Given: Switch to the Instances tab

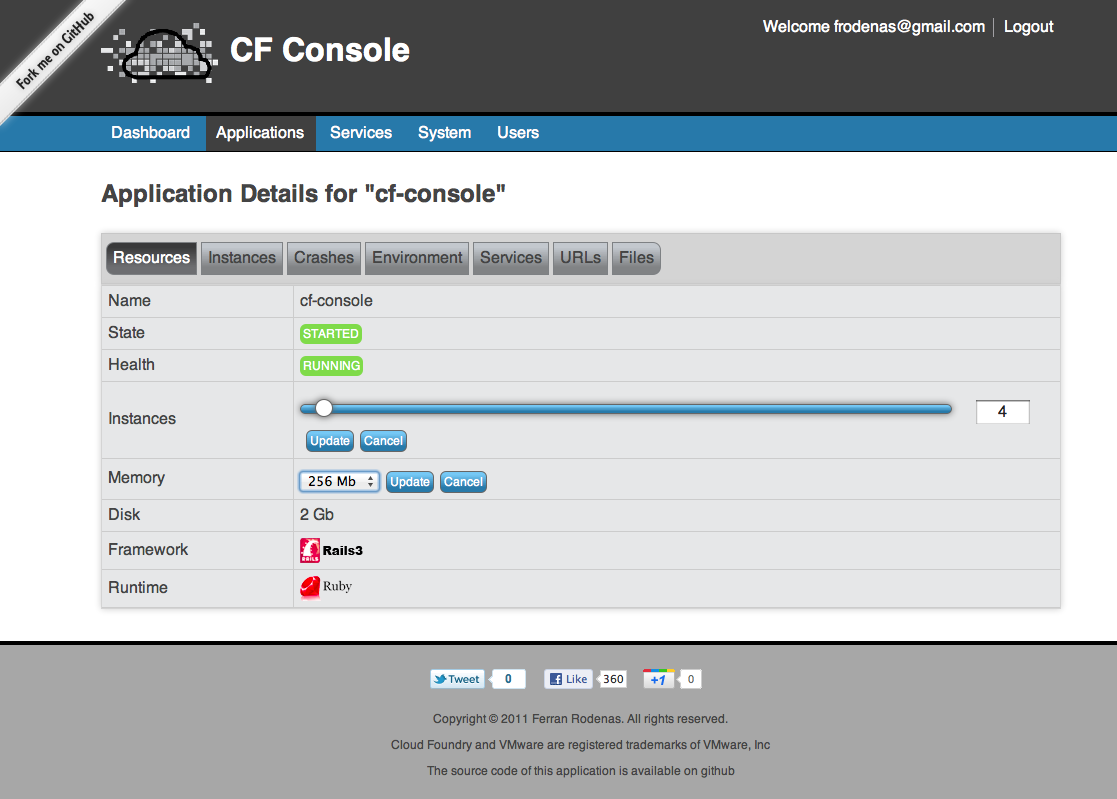Looking at the screenshot, I should (242, 258).
